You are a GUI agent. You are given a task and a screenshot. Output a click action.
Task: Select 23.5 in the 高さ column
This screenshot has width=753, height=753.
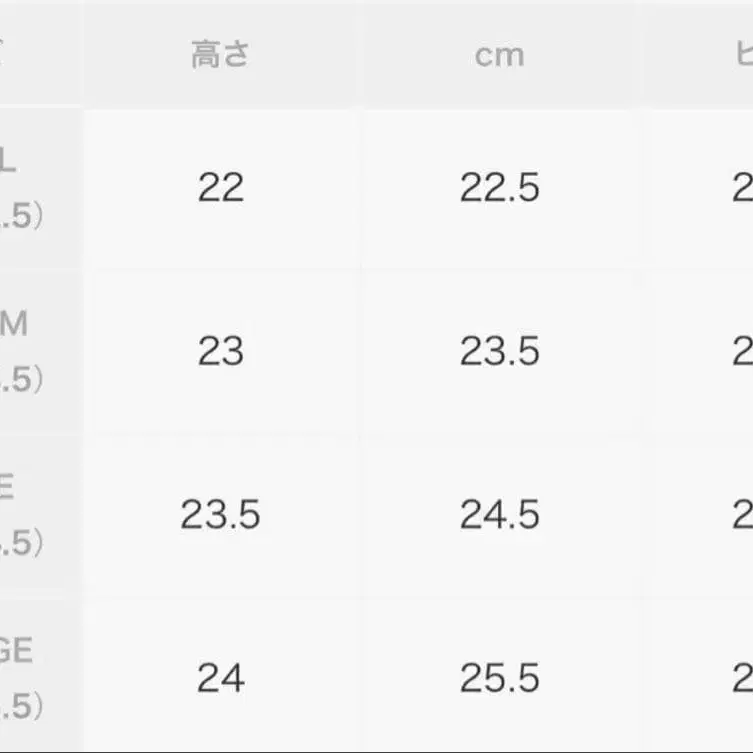click(220, 515)
